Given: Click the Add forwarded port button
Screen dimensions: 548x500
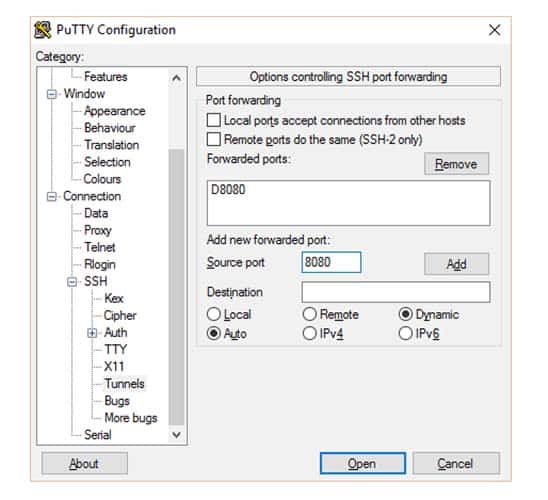Looking at the screenshot, I should tap(456, 264).
